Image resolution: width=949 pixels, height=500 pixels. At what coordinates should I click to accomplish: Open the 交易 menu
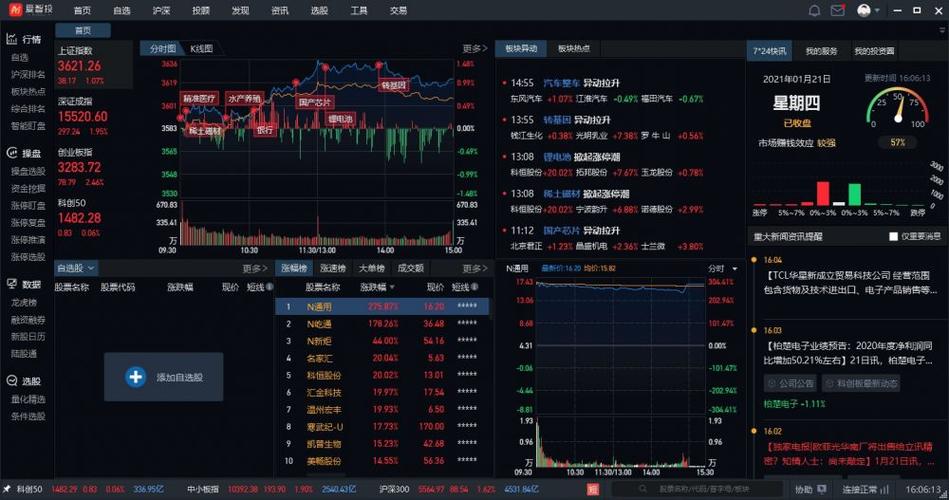398,10
